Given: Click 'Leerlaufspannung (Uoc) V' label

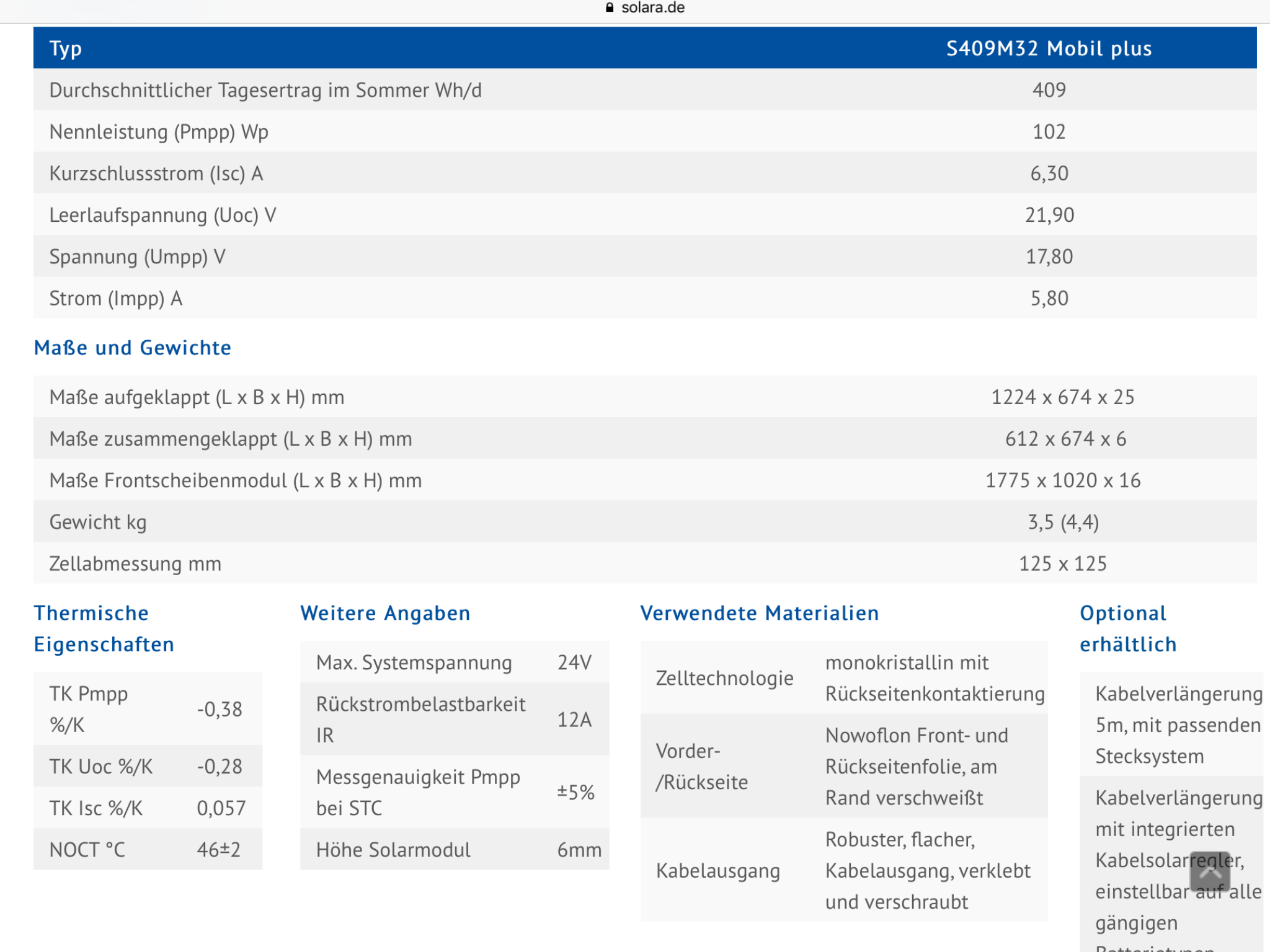Looking at the screenshot, I should pyautogui.click(x=162, y=214).
